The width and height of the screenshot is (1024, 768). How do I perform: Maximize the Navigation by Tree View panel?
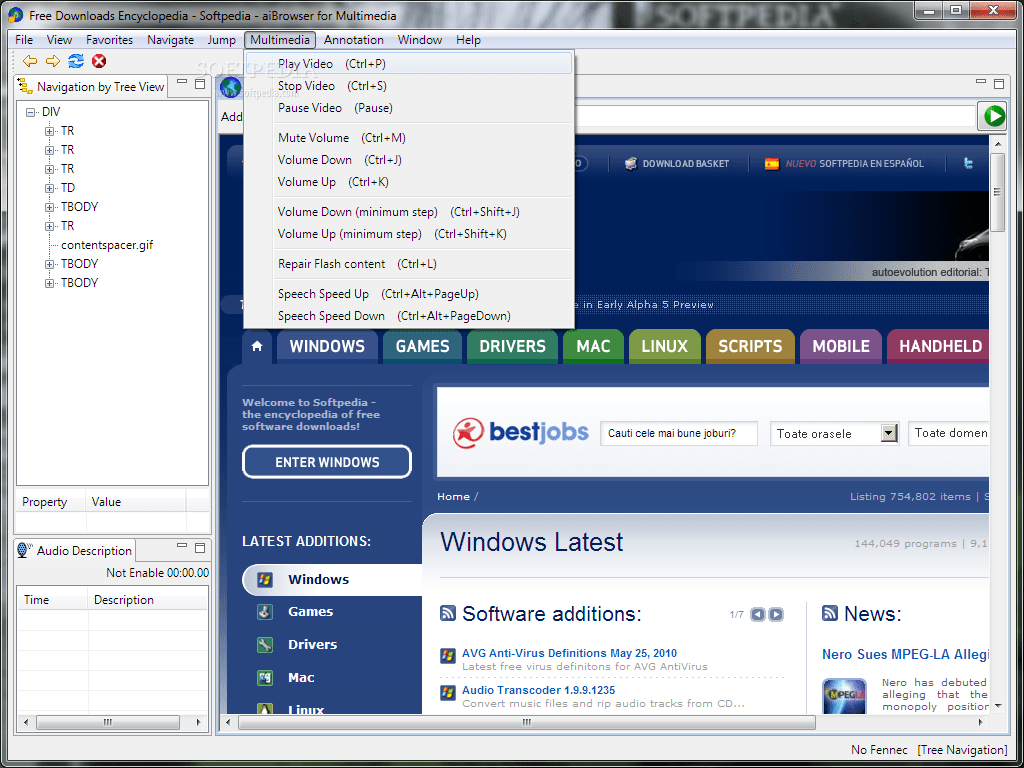click(x=200, y=84)
